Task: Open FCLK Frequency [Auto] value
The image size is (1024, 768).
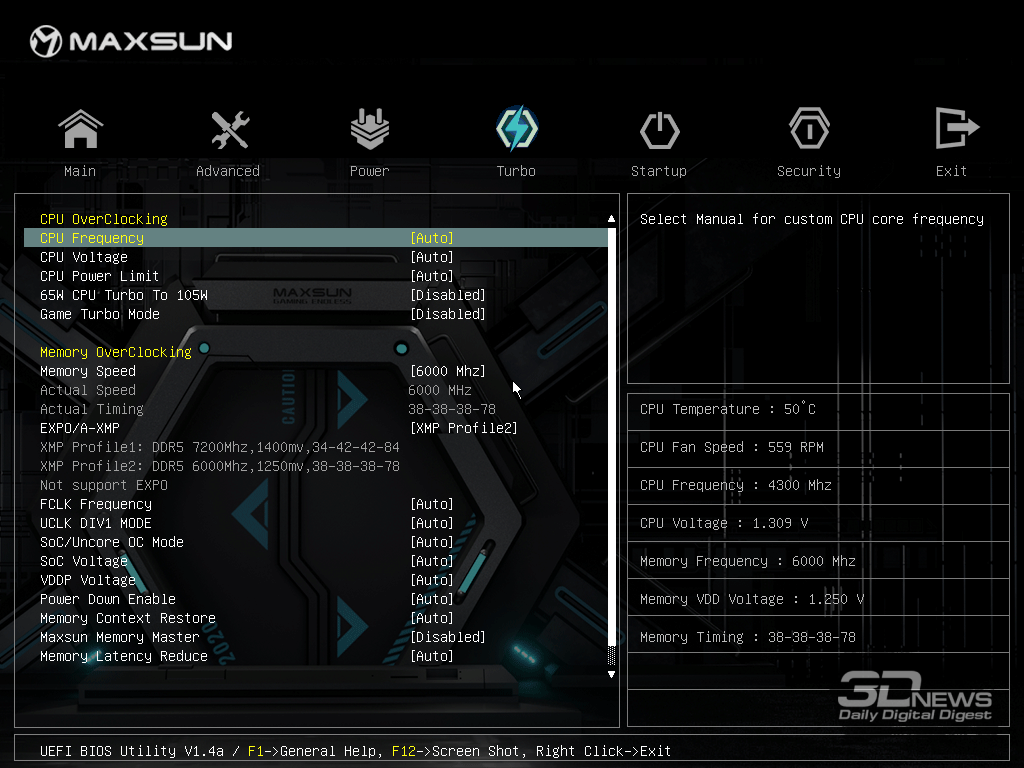Action: pos(432,504)
